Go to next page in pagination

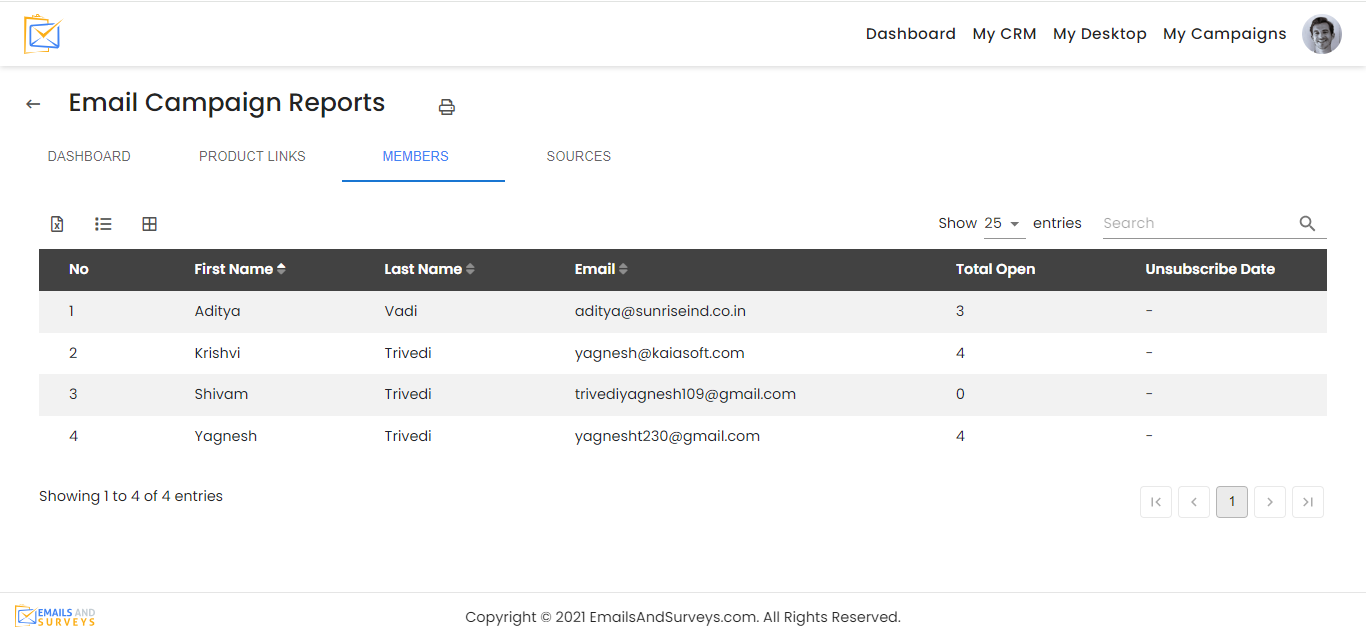[1269, 502]
